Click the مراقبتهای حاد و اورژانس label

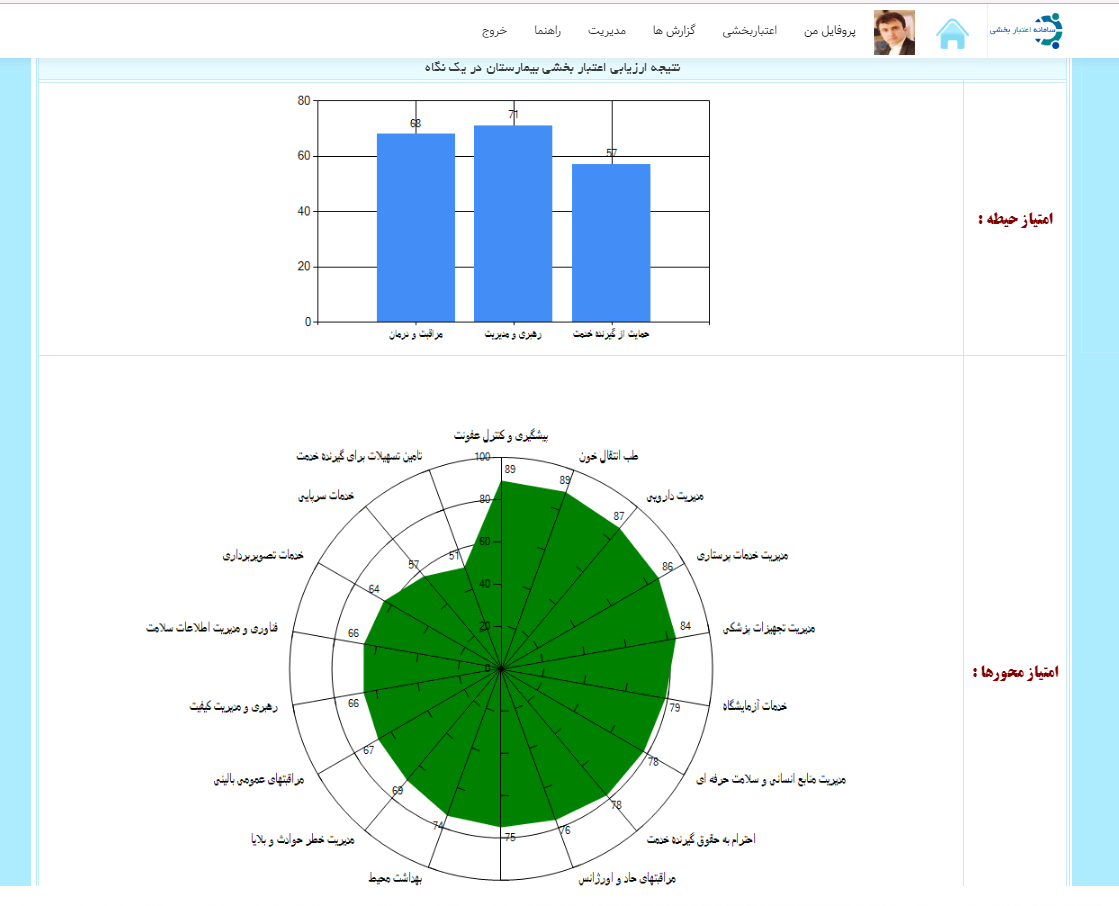click(627, 879)
